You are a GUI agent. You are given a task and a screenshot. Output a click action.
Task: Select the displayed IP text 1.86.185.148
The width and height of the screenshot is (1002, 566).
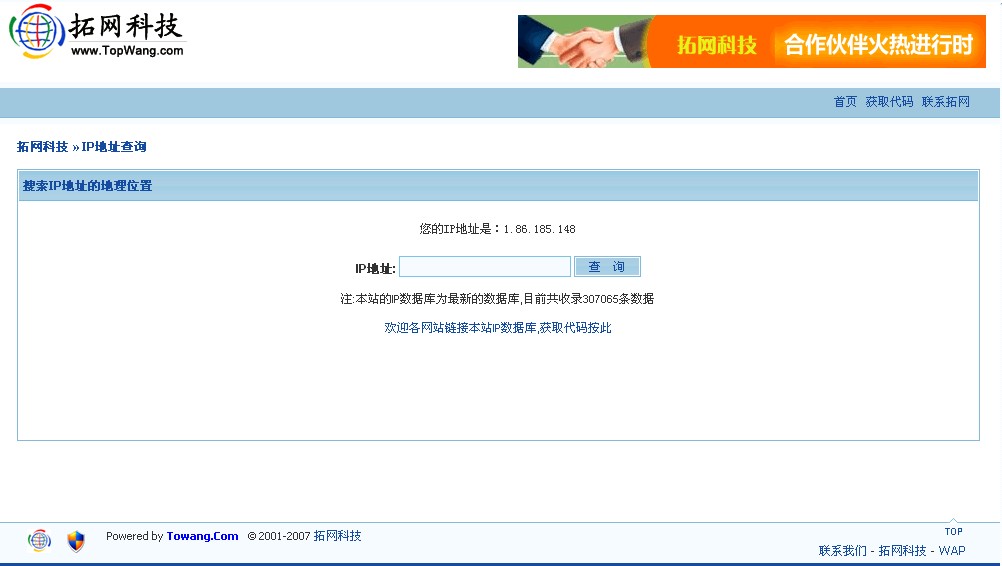(x=539, y=229)
